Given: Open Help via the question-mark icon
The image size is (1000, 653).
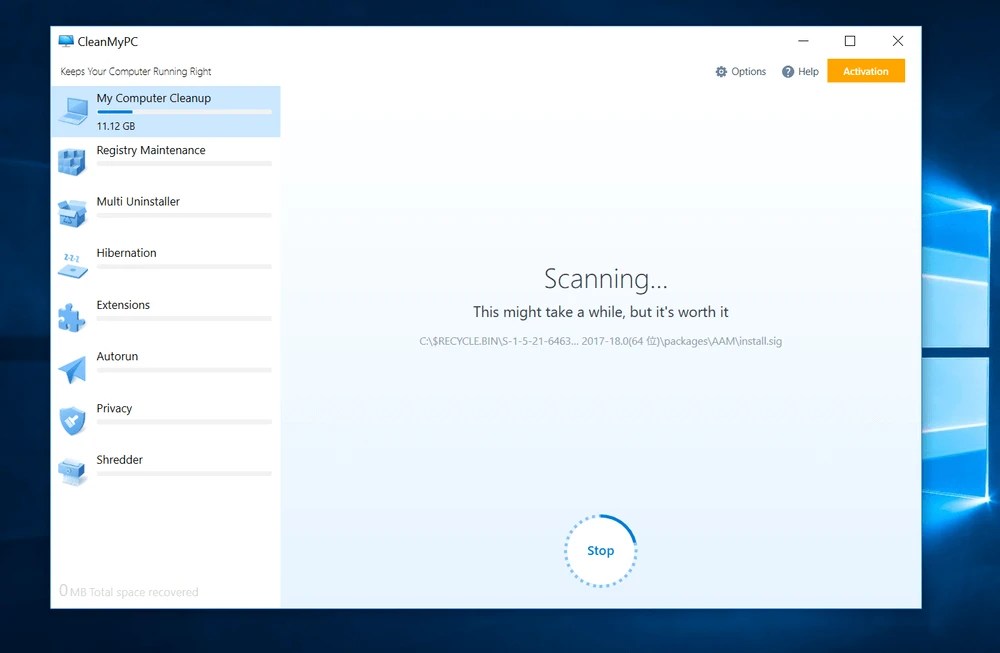Looking at the screenshot, I should pos(787,71).
